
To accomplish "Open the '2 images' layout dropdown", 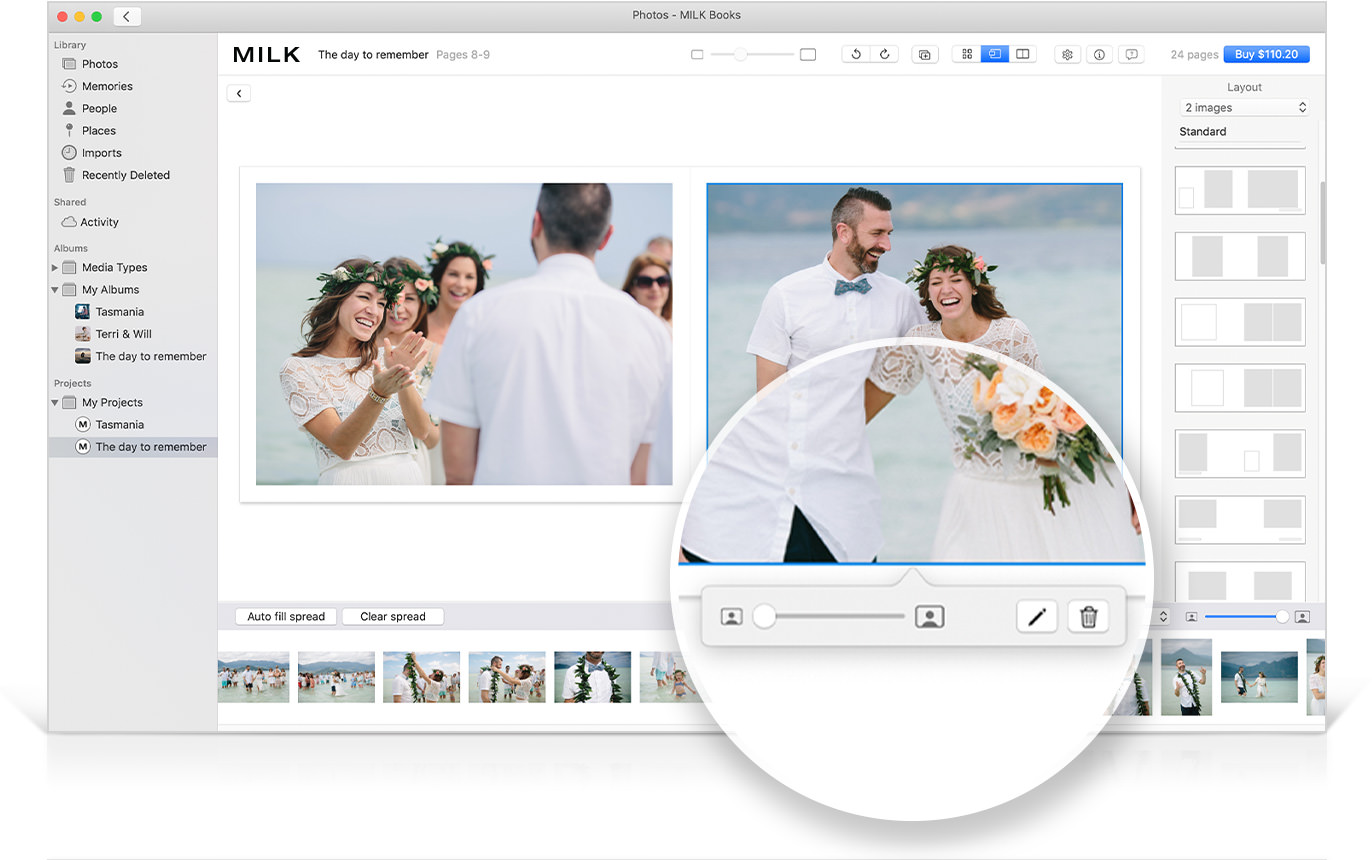I will 1244,107.
